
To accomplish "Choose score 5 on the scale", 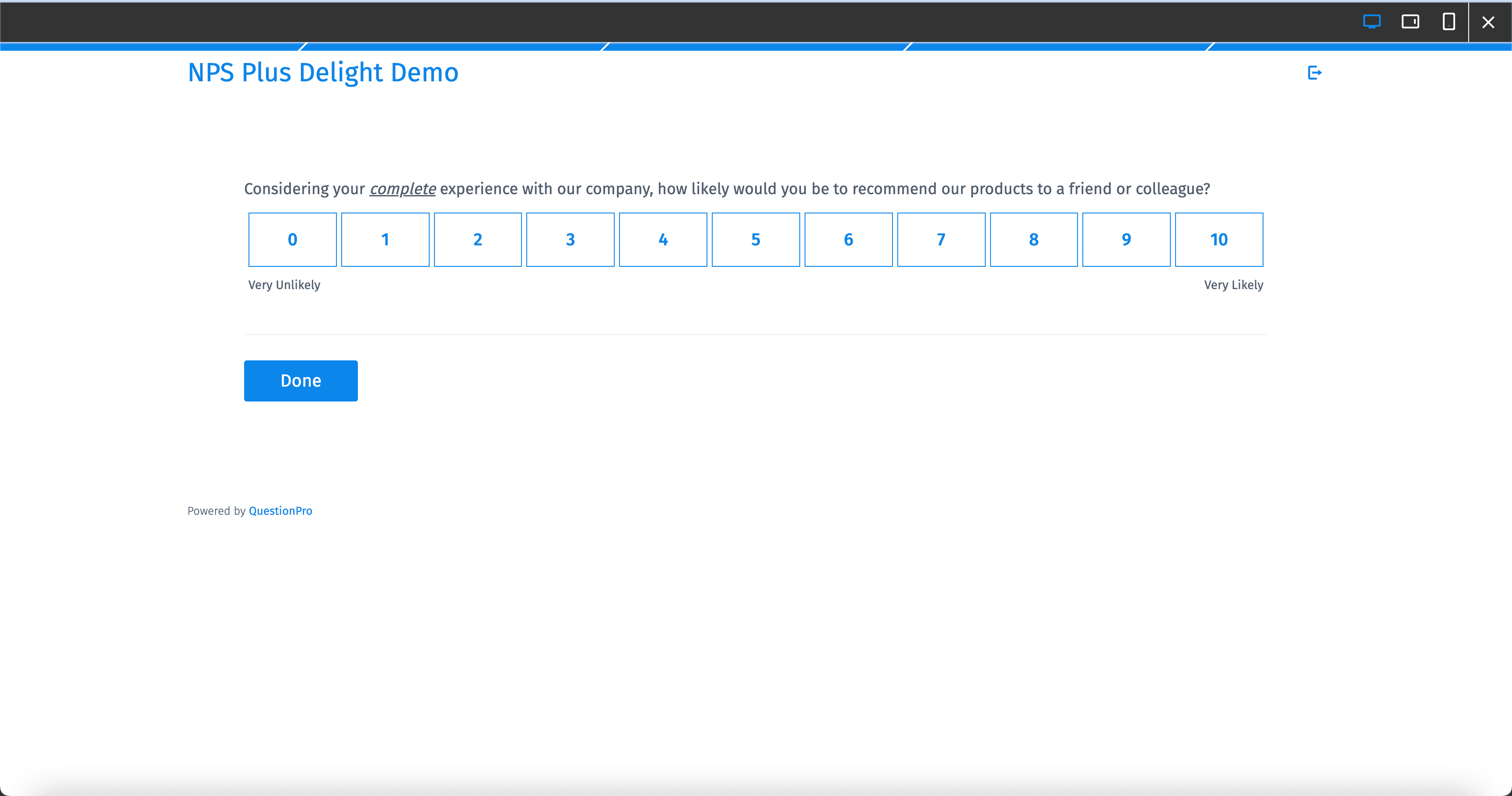I will point(756,239).
